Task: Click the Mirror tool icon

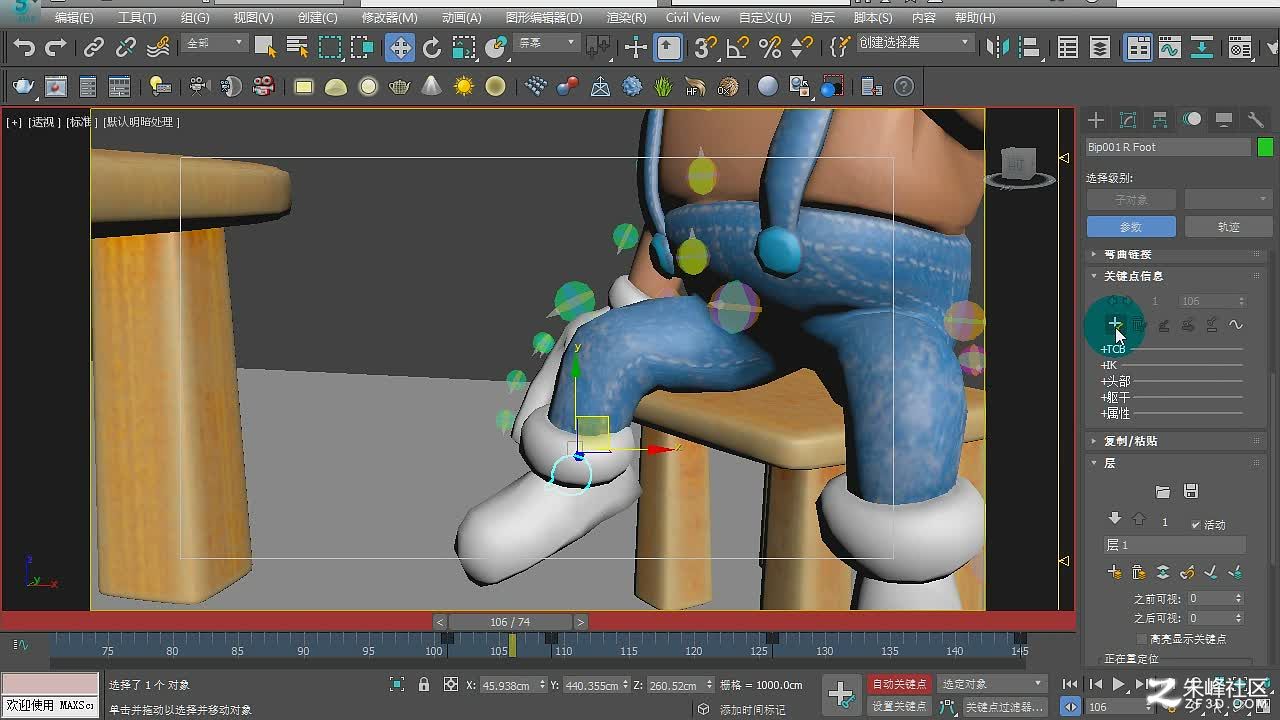Action: click(x=998, y=47)
